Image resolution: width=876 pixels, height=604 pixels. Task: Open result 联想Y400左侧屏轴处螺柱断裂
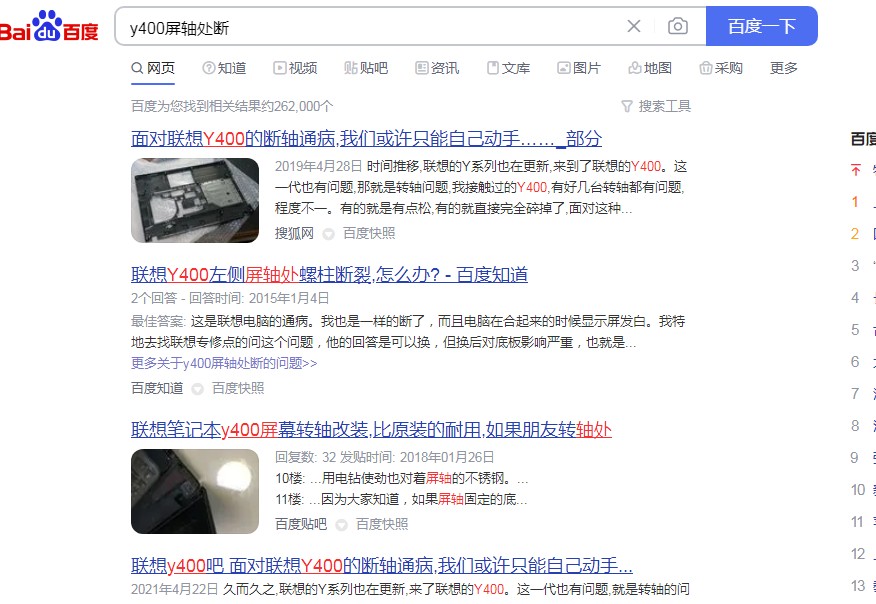330,275
